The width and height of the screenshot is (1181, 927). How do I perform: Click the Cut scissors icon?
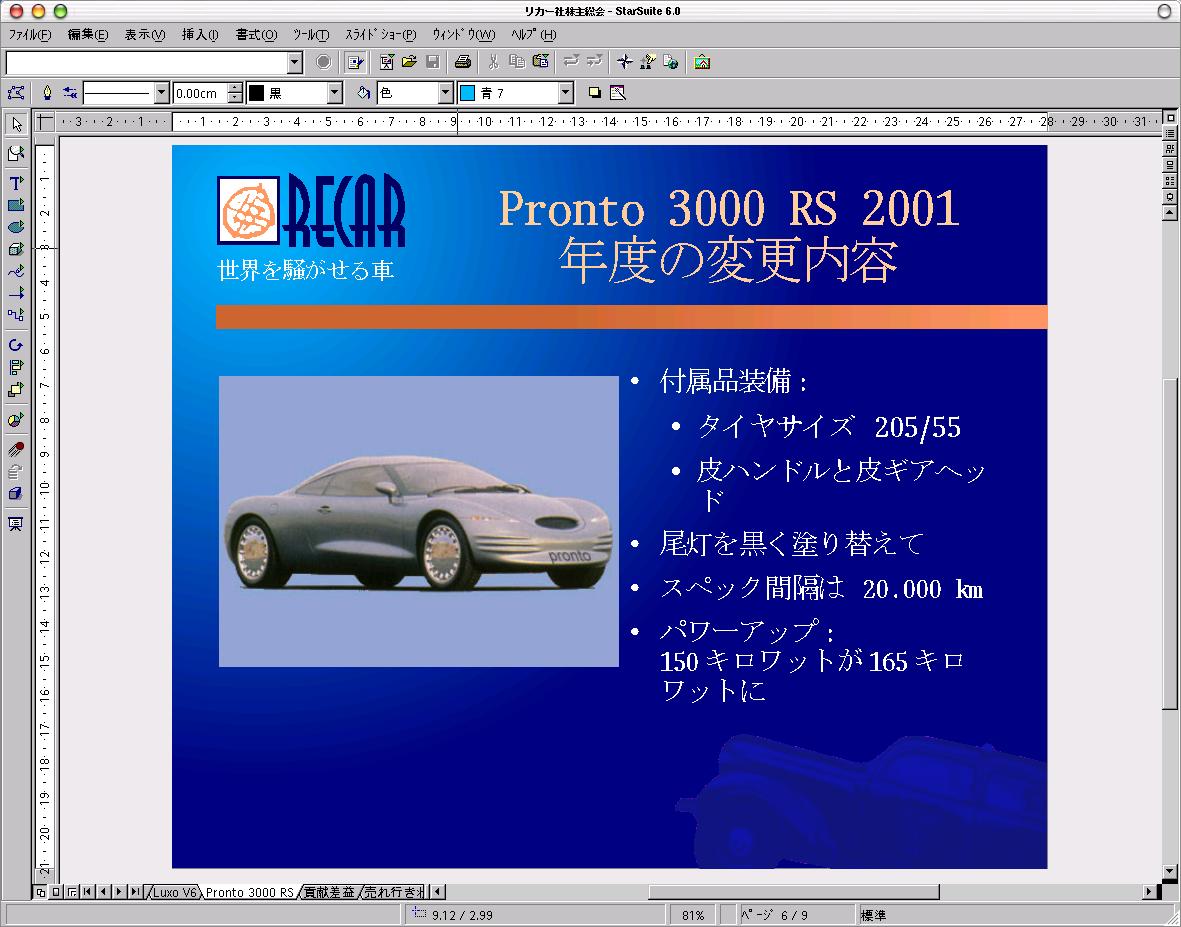[x=493, y=62]
